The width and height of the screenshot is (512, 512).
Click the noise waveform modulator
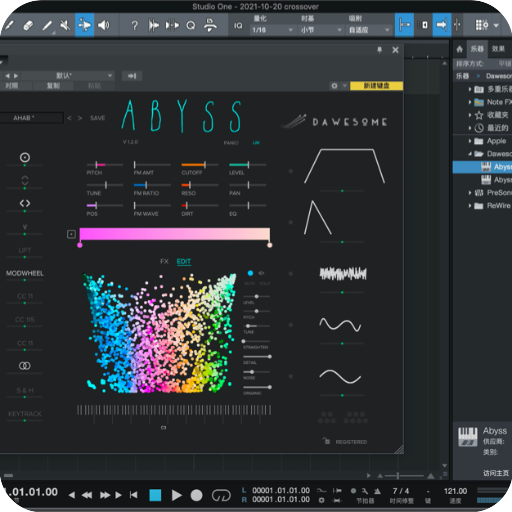(x=343, y=274)
